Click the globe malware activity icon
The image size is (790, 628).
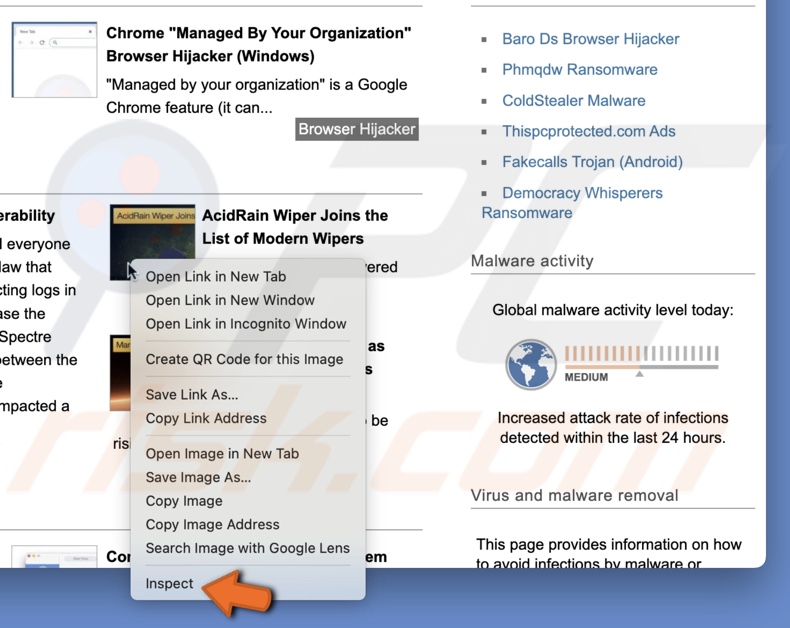tap(531, 364)
